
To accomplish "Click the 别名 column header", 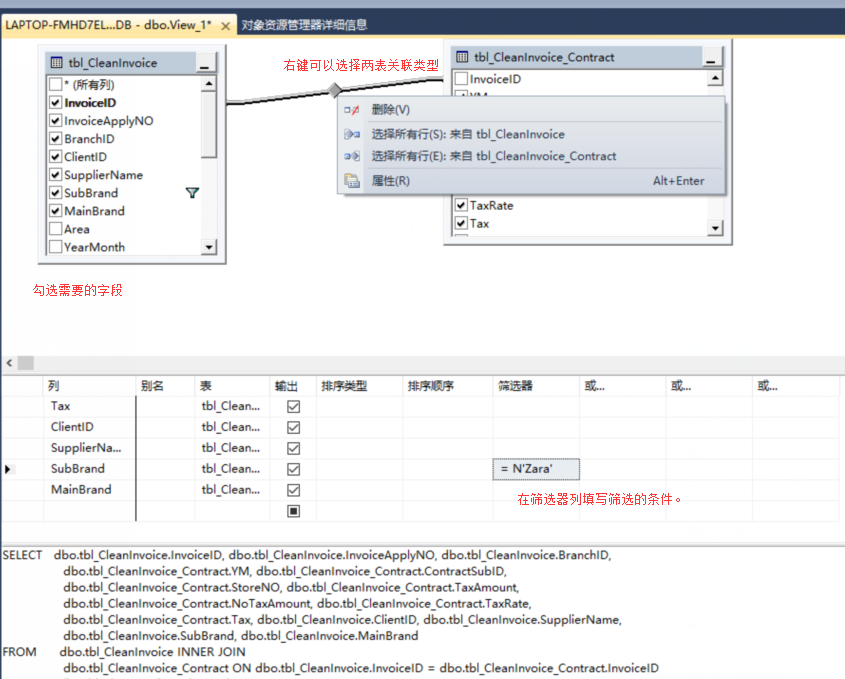I will pos(165,386).
